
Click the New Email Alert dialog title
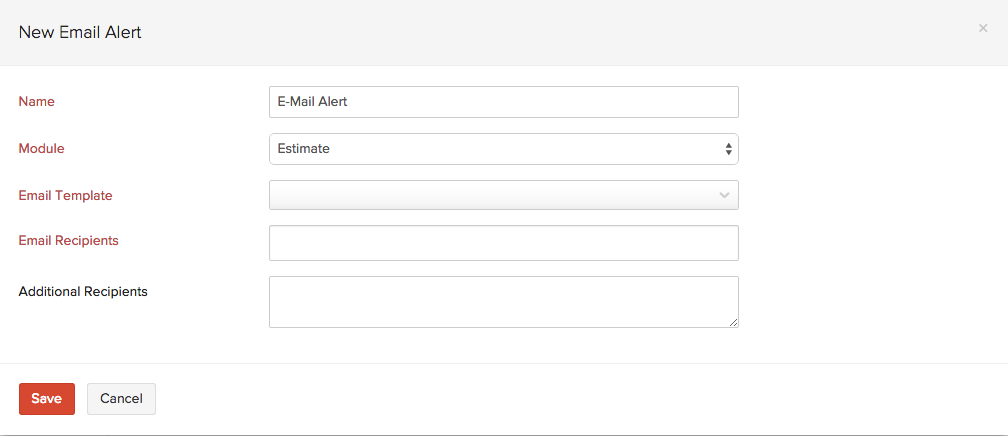point(80,33)
